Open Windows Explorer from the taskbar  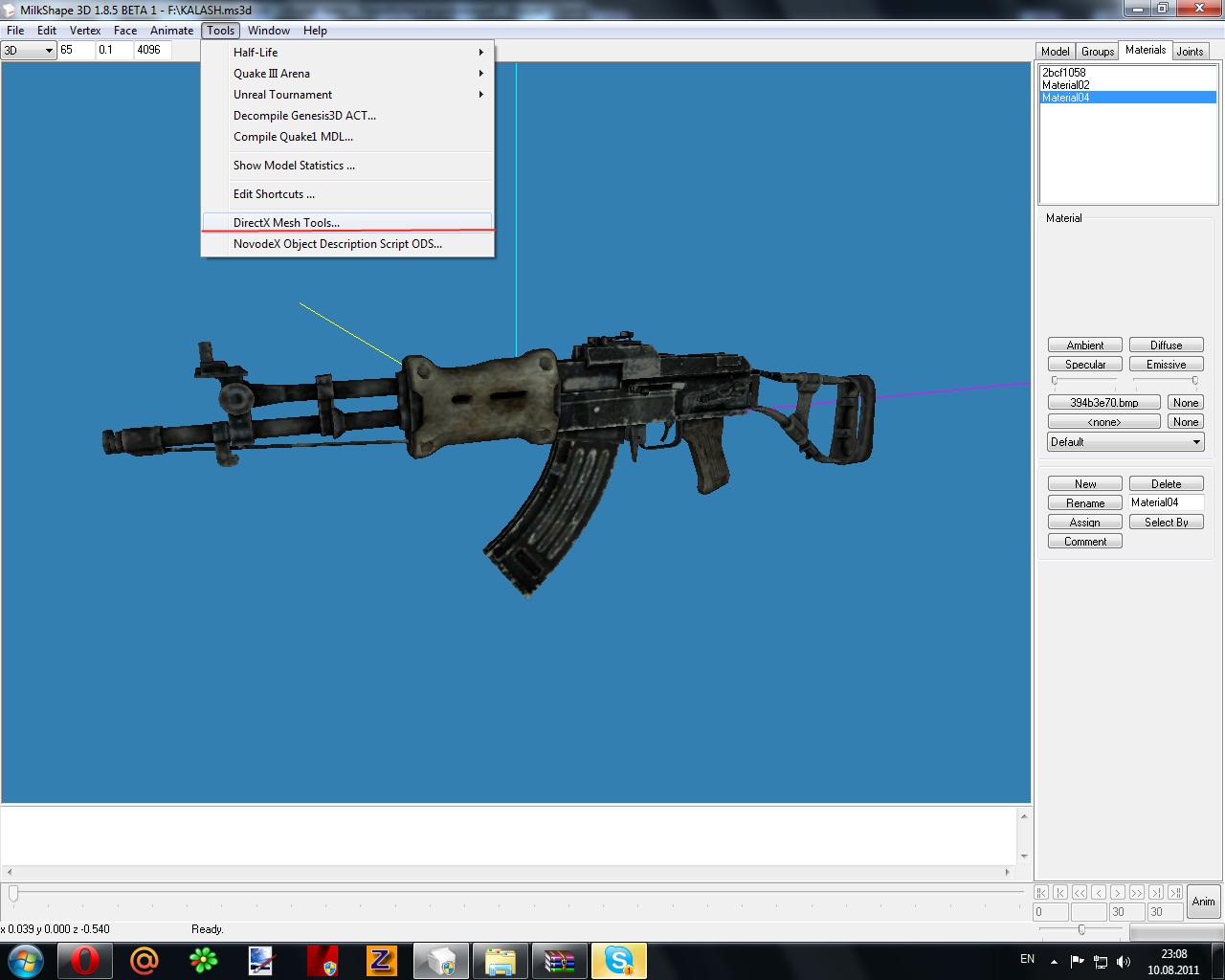[501, 961]
